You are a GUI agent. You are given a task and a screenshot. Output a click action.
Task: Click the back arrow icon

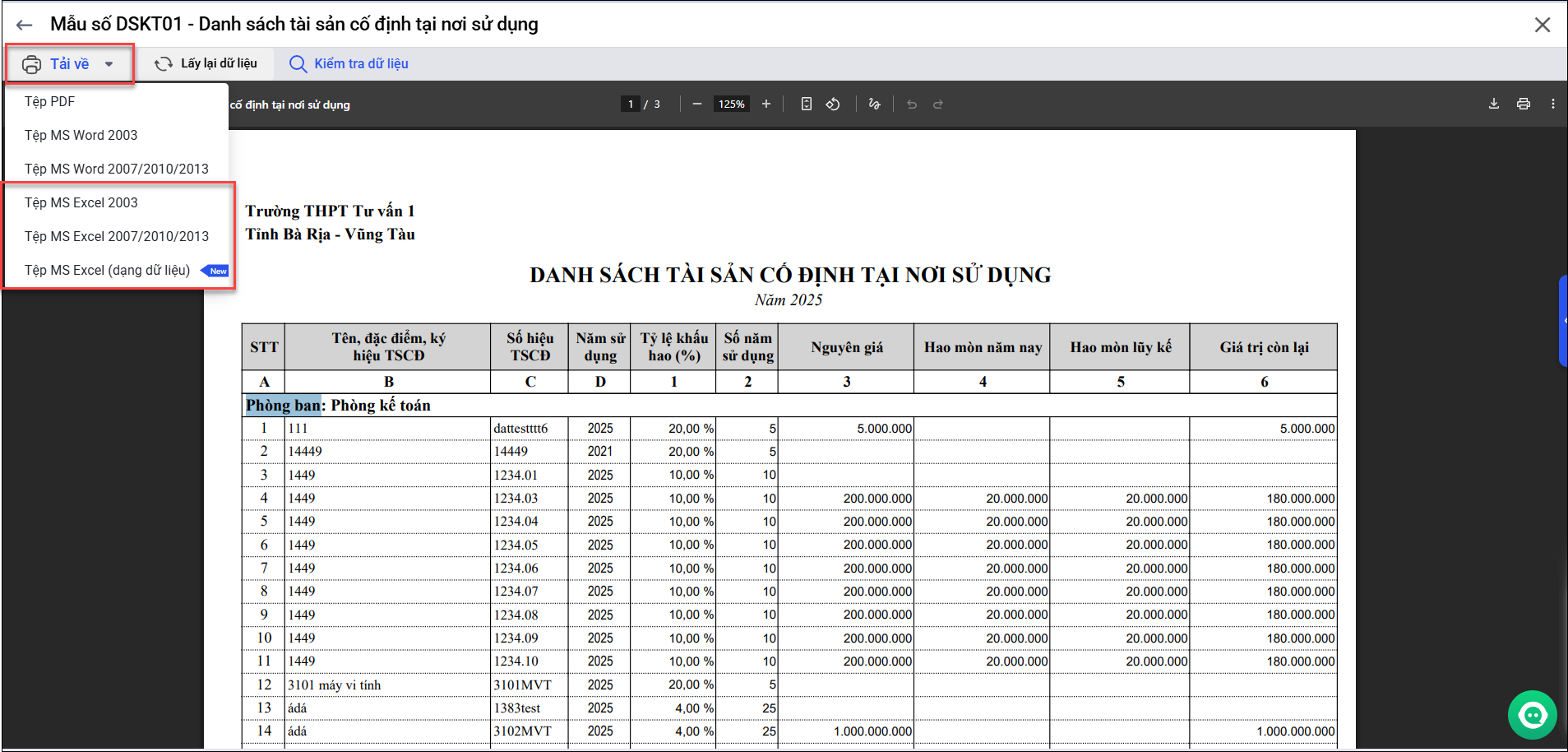(25, 25)
